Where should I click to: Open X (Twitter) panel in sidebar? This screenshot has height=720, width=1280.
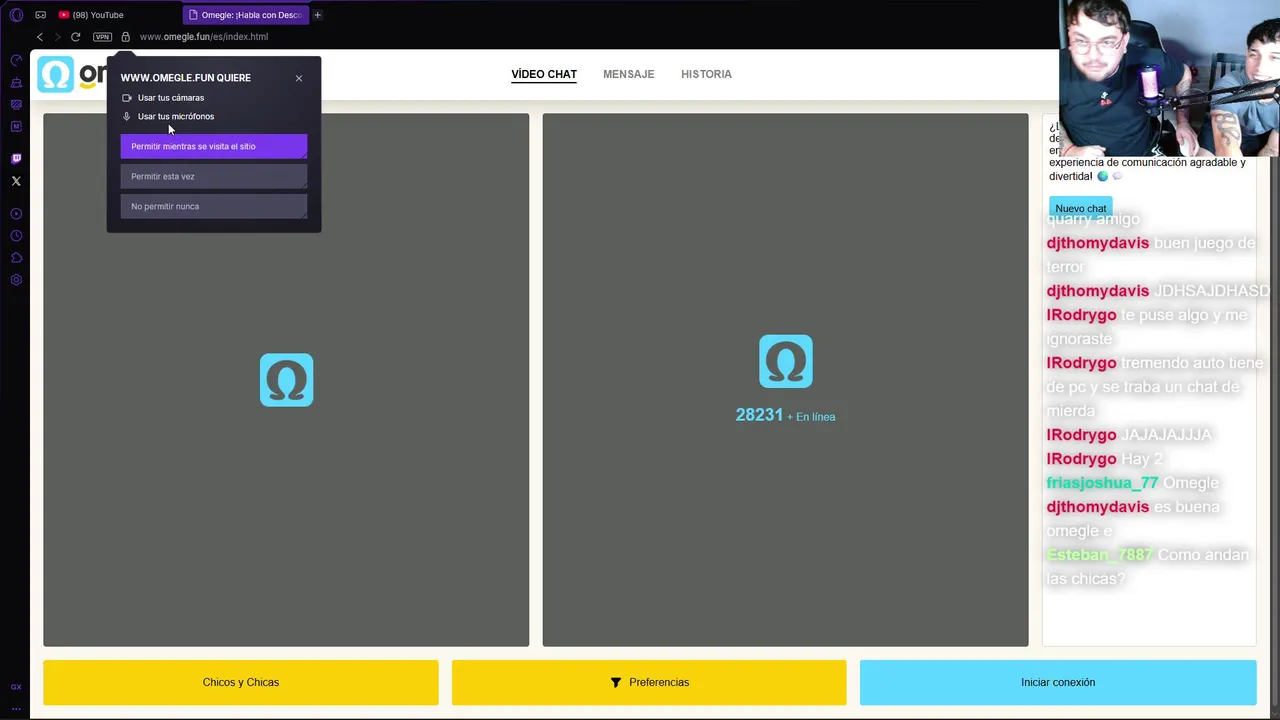point(16,181)
